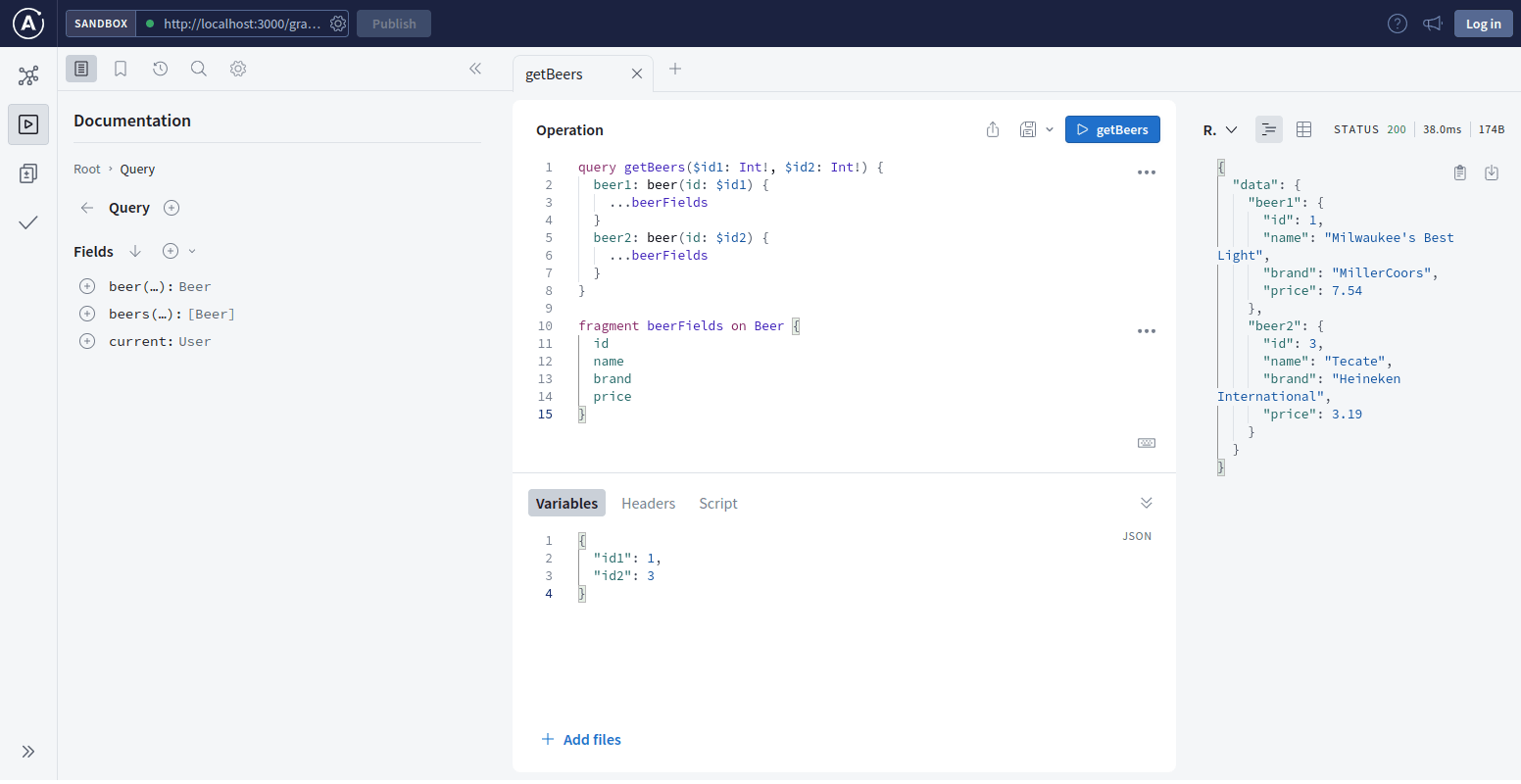The height and width of the screenshot is (784, 1521).
Task: Close the getBeers tab
Action: pyautogui.click(x=637, y=73)
